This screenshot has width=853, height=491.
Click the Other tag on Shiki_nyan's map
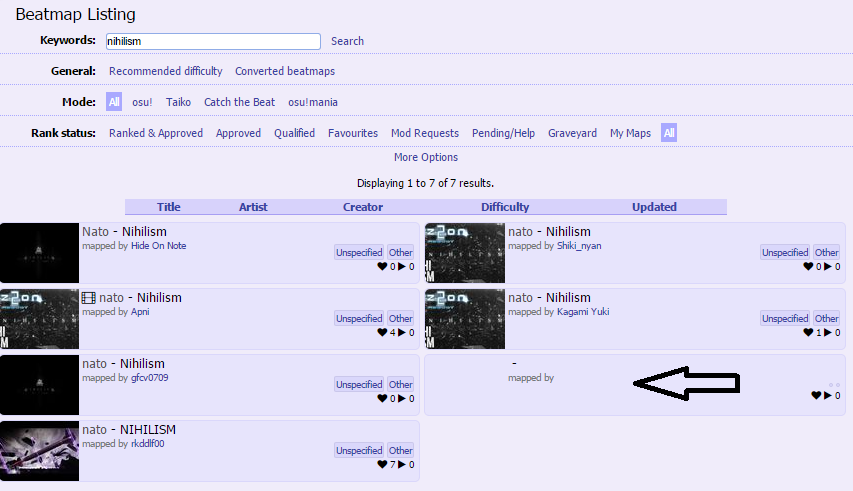point(826,252)
